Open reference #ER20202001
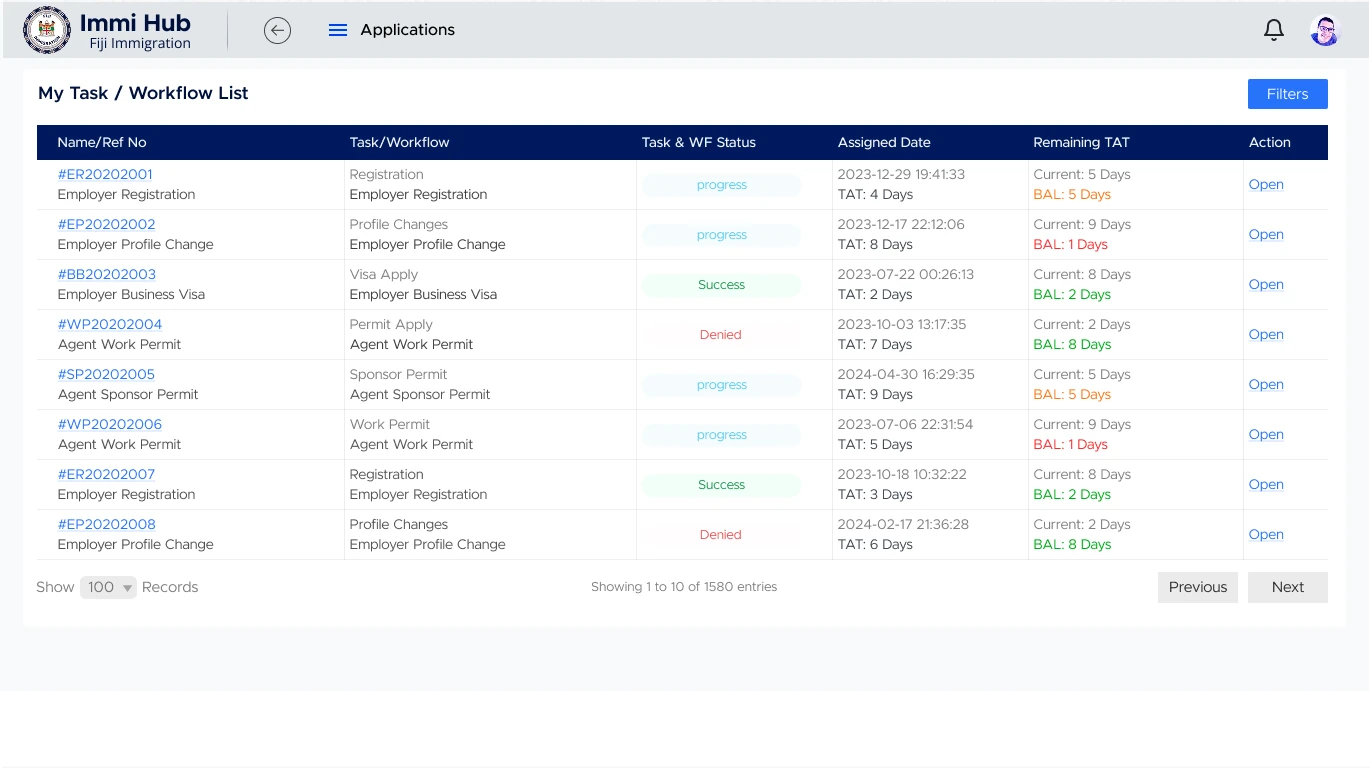This screenshot has height=769, width=1370. point(105,174)
